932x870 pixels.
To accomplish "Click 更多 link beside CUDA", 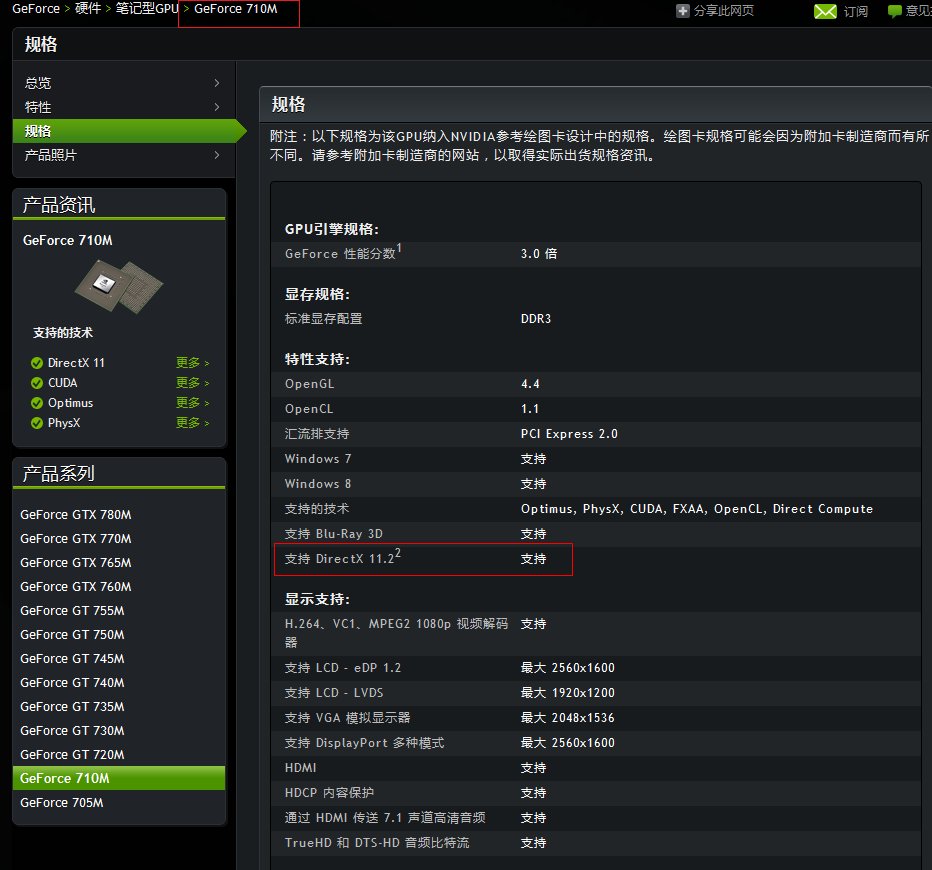I will coord(192,383).
